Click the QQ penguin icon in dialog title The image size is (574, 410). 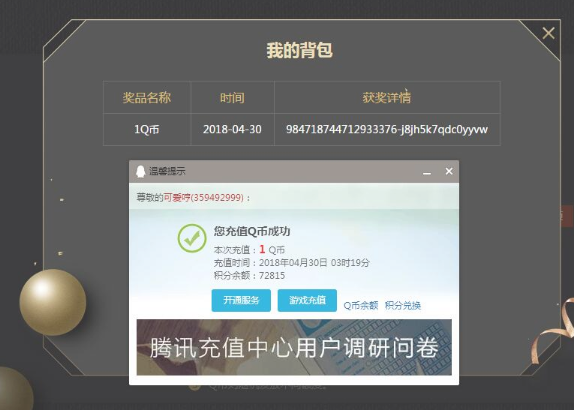coord(141,171)
